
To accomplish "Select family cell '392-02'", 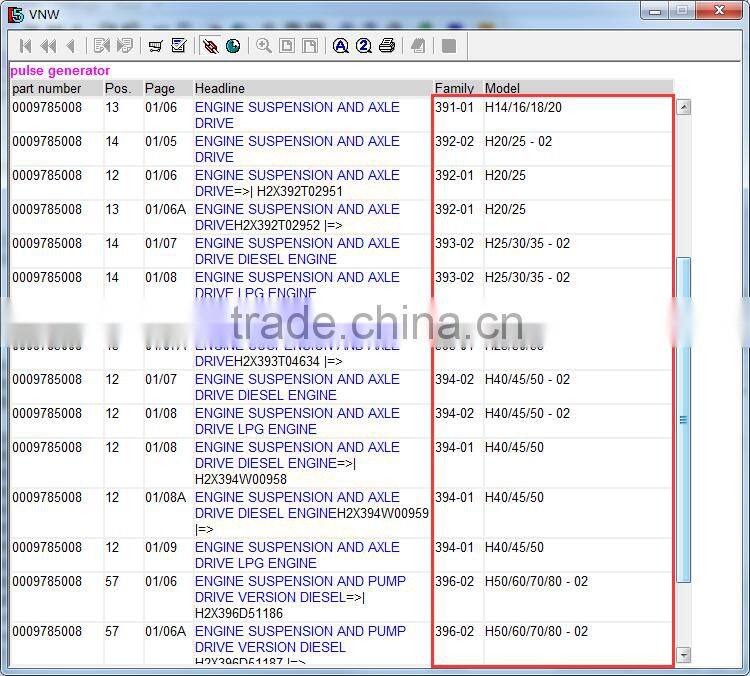I will 454,141.
